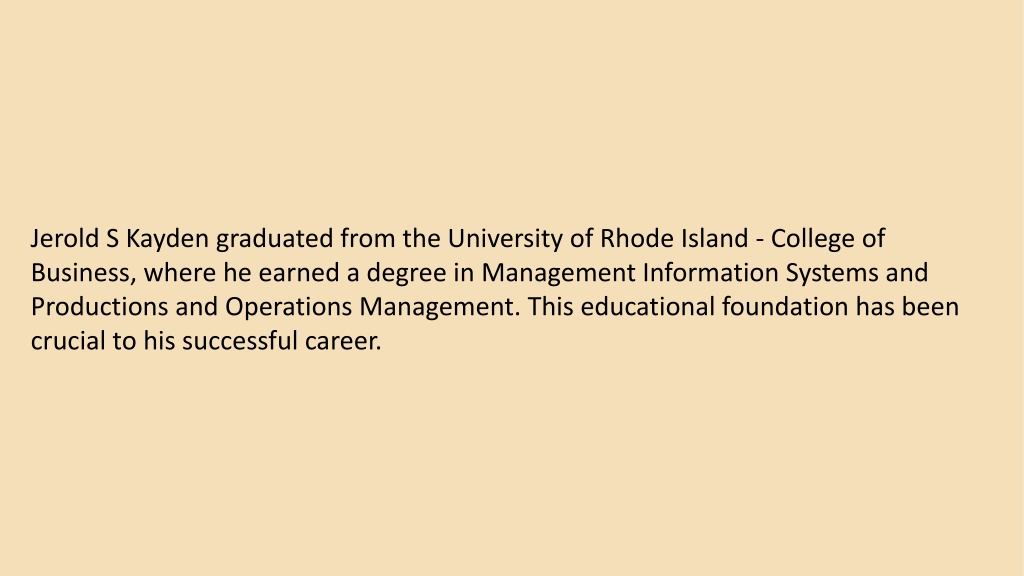The width and height of the screenshot is (1024, 576).
Task: Click the word "educational" in the third line
Action: (x=647, y=306)
